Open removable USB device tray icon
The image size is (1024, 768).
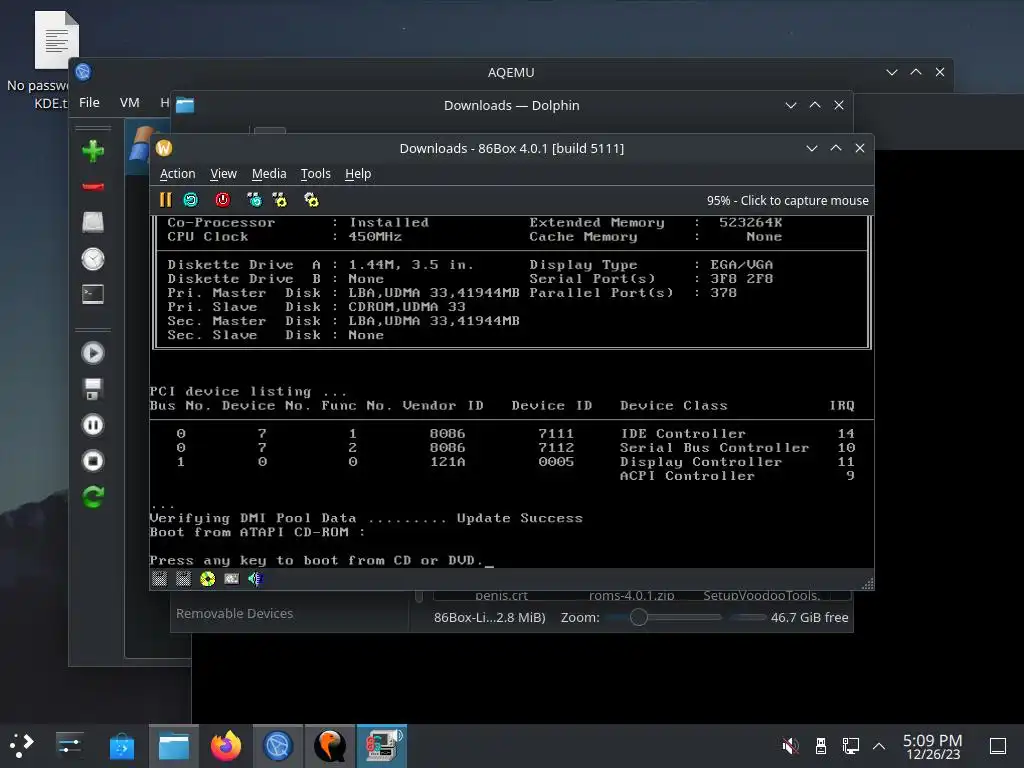pos(821,745)
